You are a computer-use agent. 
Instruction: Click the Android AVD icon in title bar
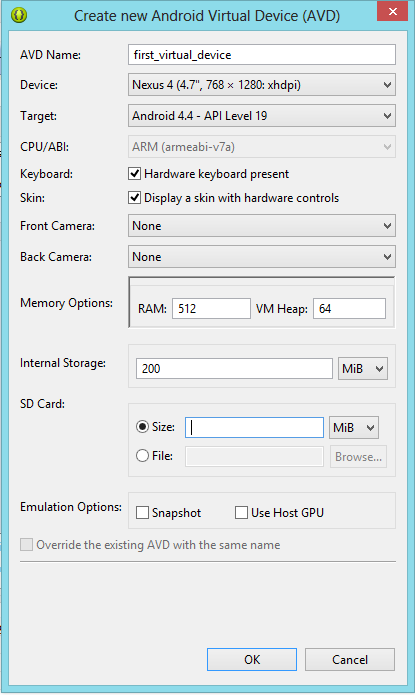(x=19, y=15)
